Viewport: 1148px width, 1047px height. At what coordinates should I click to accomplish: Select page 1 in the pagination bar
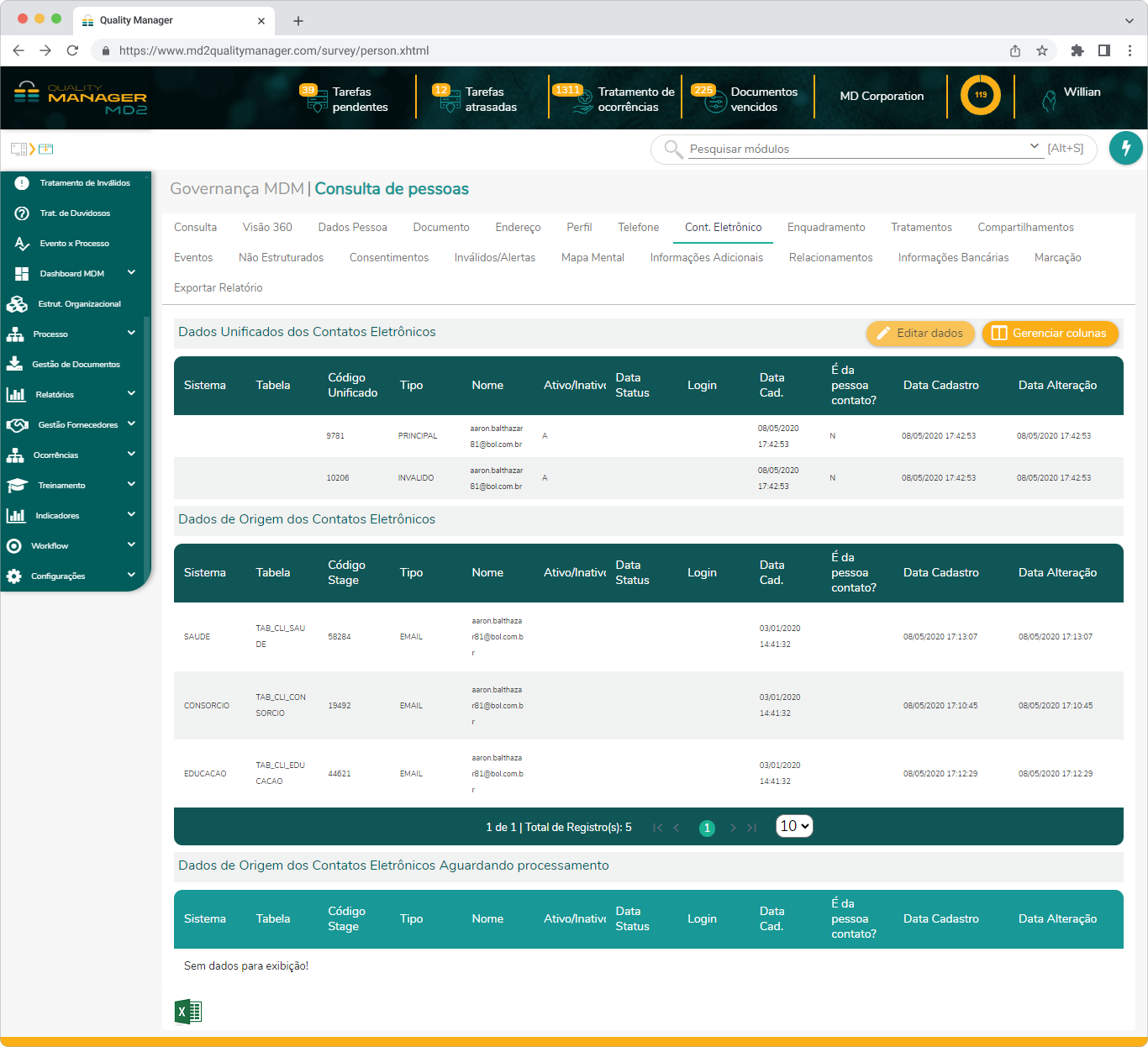[707, 827]
